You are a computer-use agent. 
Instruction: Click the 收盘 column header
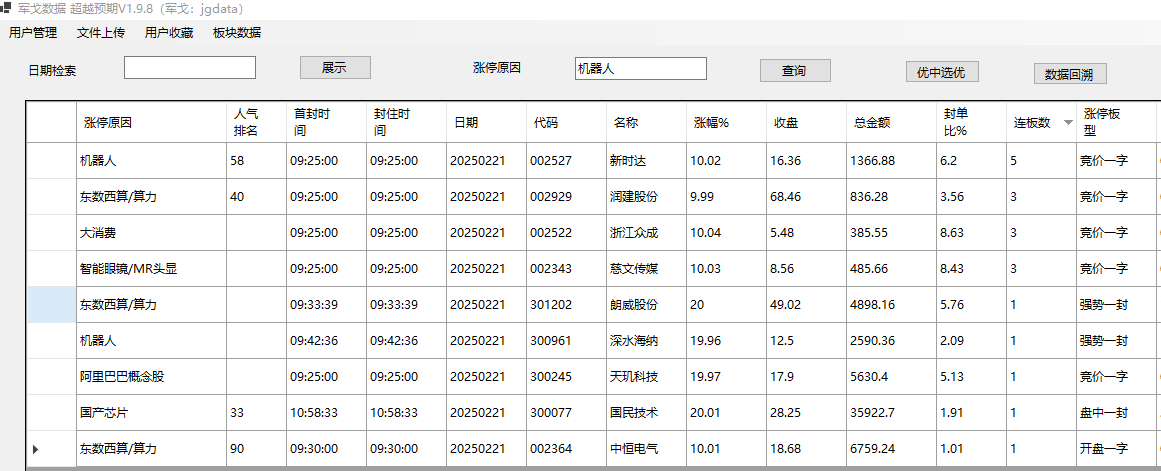806,122
